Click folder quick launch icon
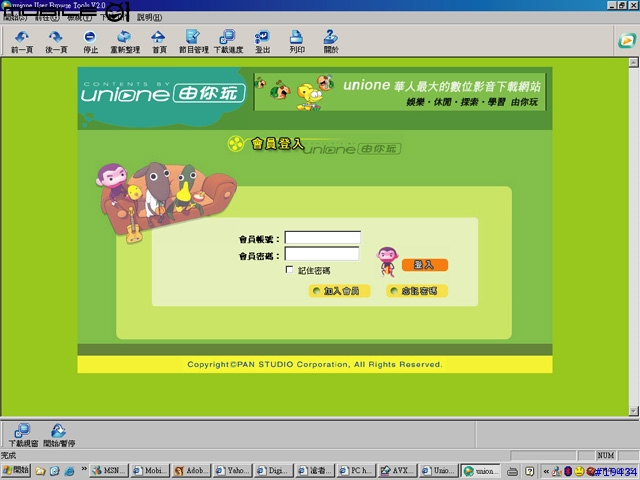 coord(40,471)
